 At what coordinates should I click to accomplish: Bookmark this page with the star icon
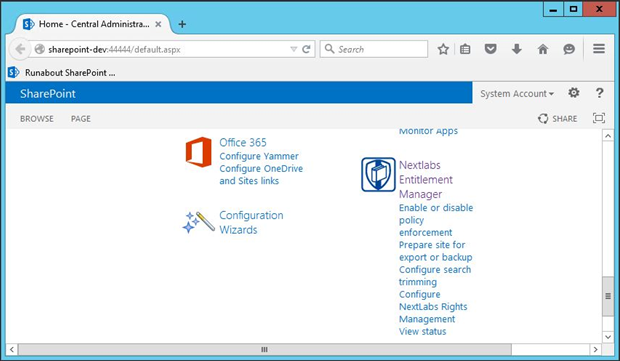(x=443, y=49)
